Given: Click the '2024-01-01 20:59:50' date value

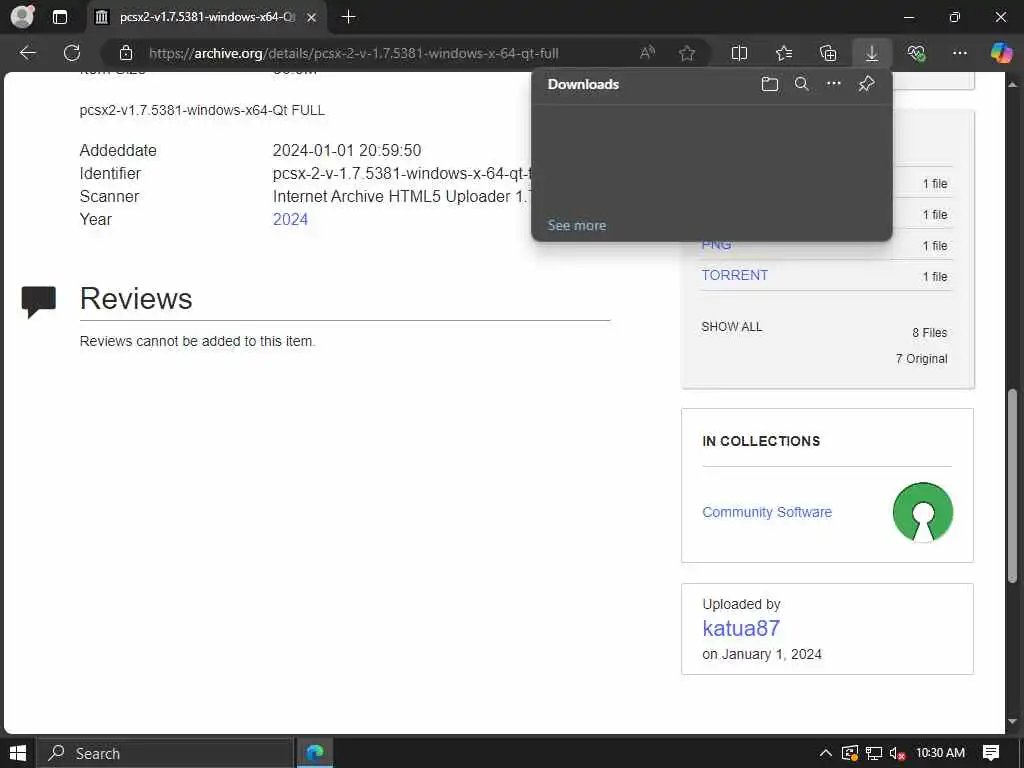Looking at the screenshot, I should (347, 150).
